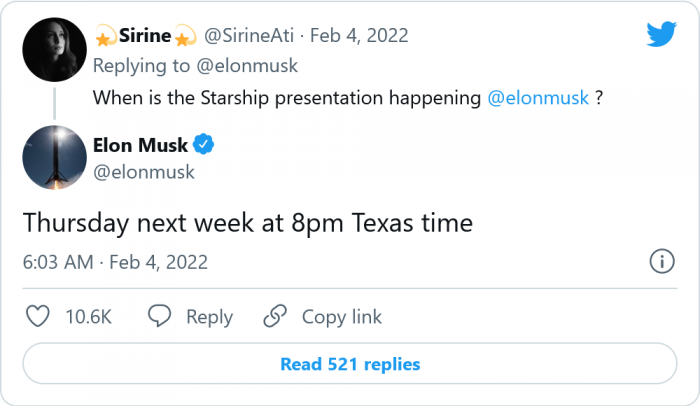The height and width of the screenshot is (406, 700).
Task: Click the @elonmusk mention in Sirine's question
Action: (536, 99)
